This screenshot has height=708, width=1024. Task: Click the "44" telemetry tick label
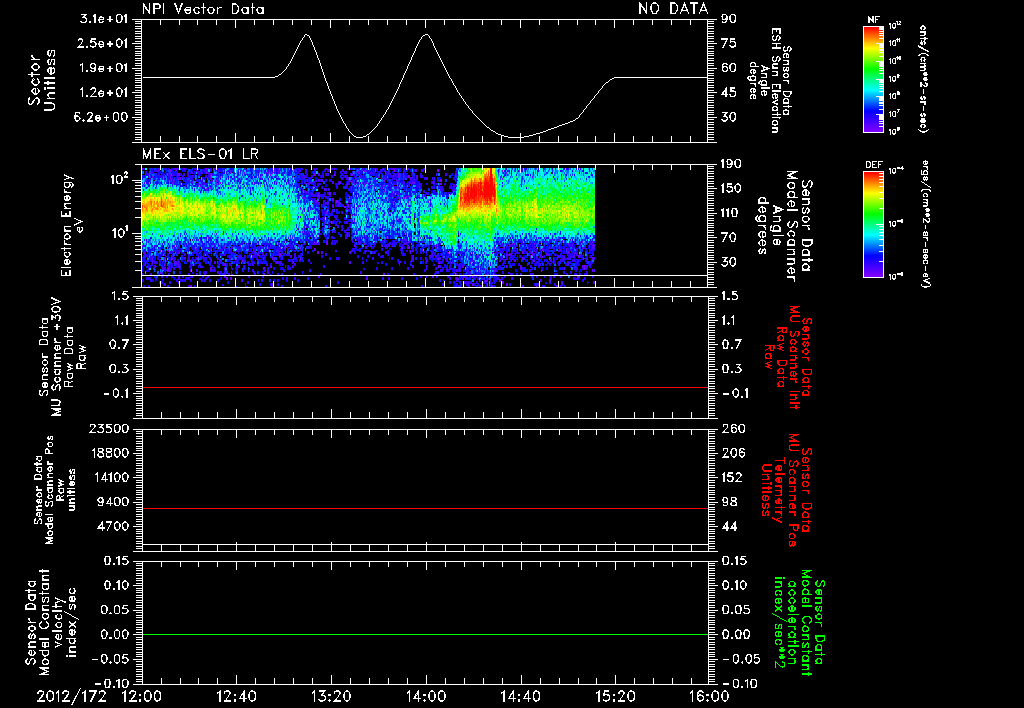coord(729,526)
